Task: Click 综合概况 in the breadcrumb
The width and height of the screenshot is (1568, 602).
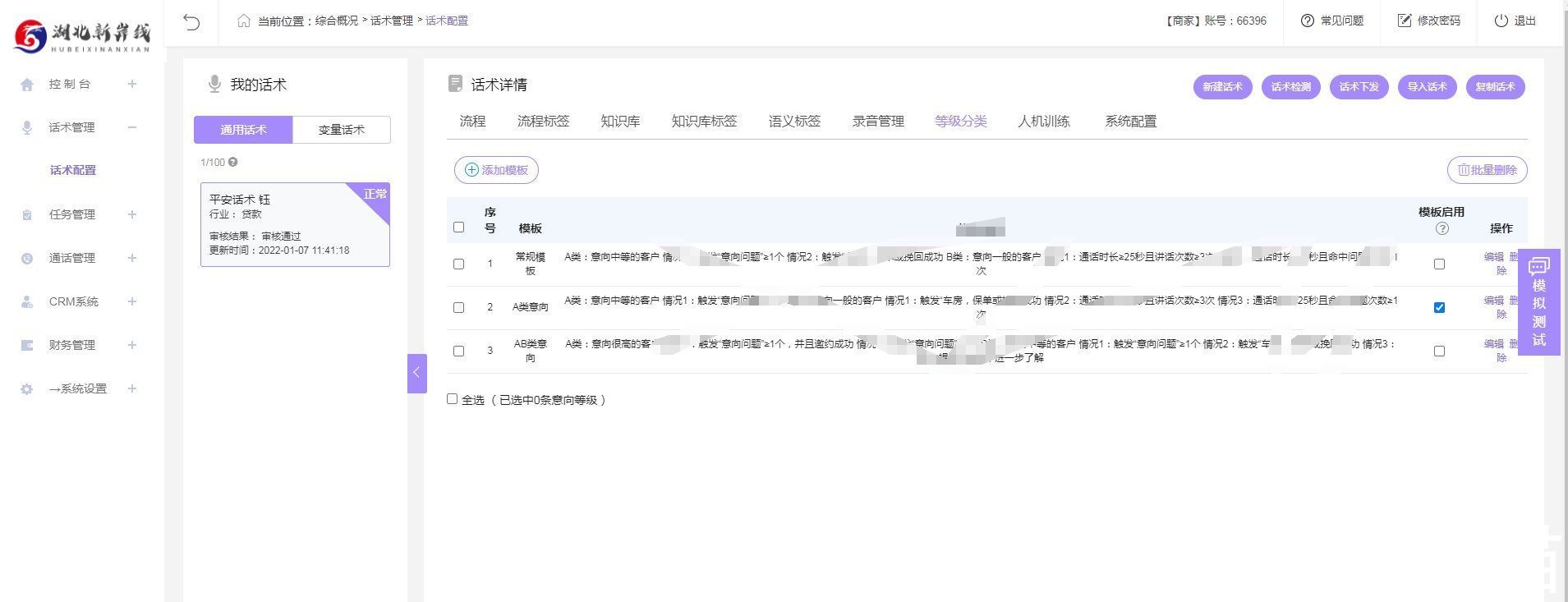Action: tap(337, 21)
